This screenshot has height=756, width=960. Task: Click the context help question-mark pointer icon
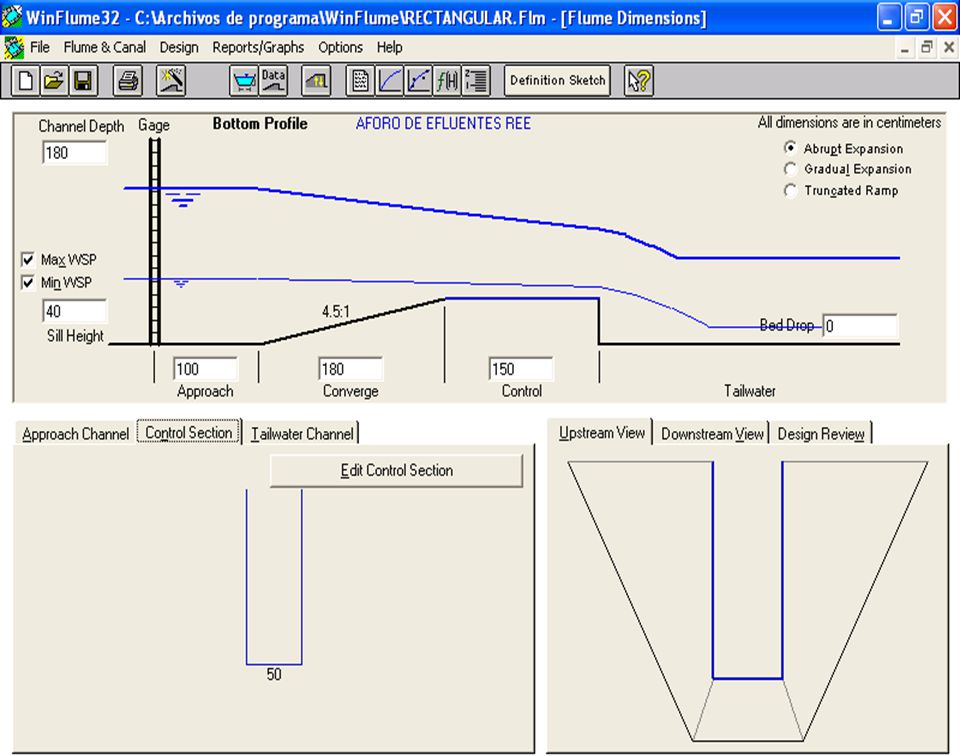[639, 80]
